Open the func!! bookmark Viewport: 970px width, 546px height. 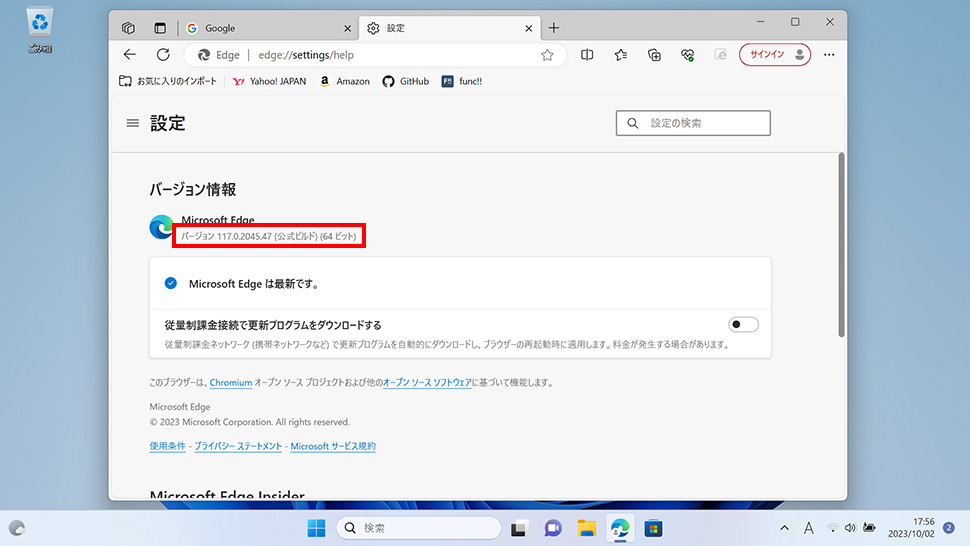461,81
